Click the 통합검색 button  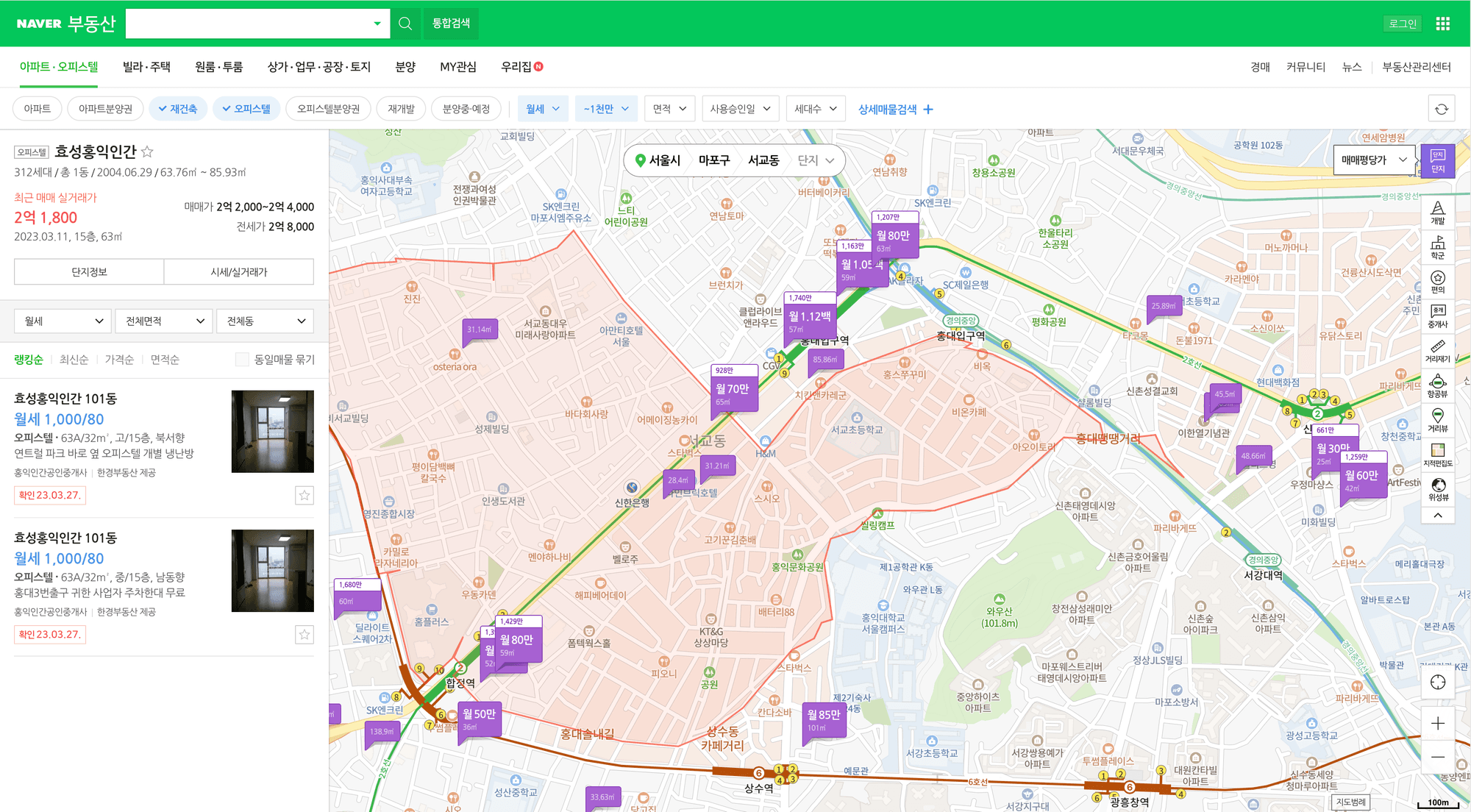click(x=451, y=24)
